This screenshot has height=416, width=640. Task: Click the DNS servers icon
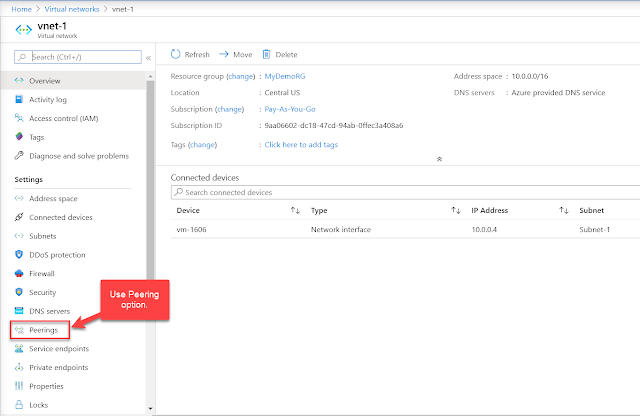(19, 311)
